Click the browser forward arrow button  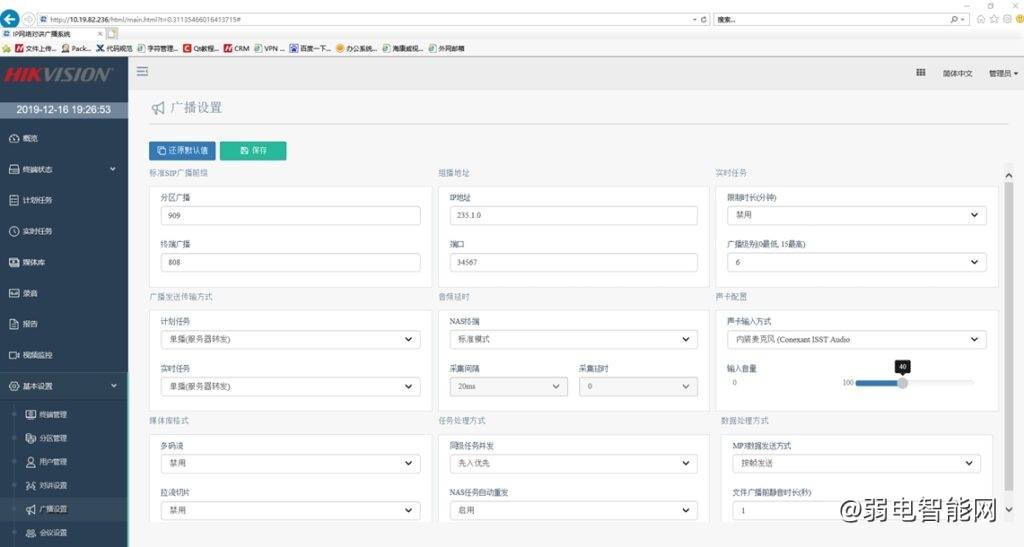coord(28,20)
